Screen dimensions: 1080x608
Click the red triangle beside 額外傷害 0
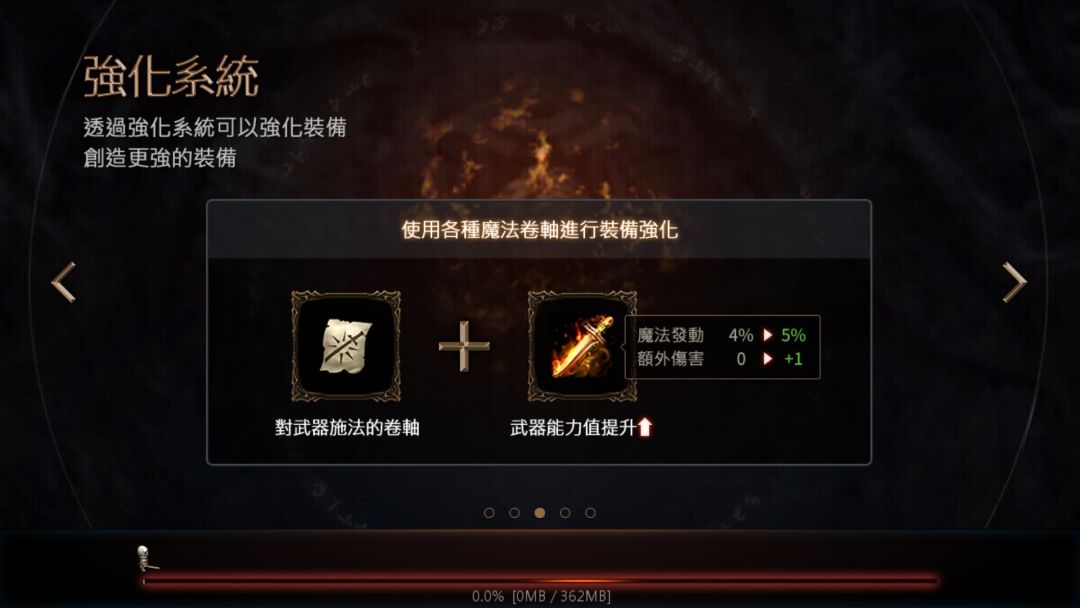(767, 359)
